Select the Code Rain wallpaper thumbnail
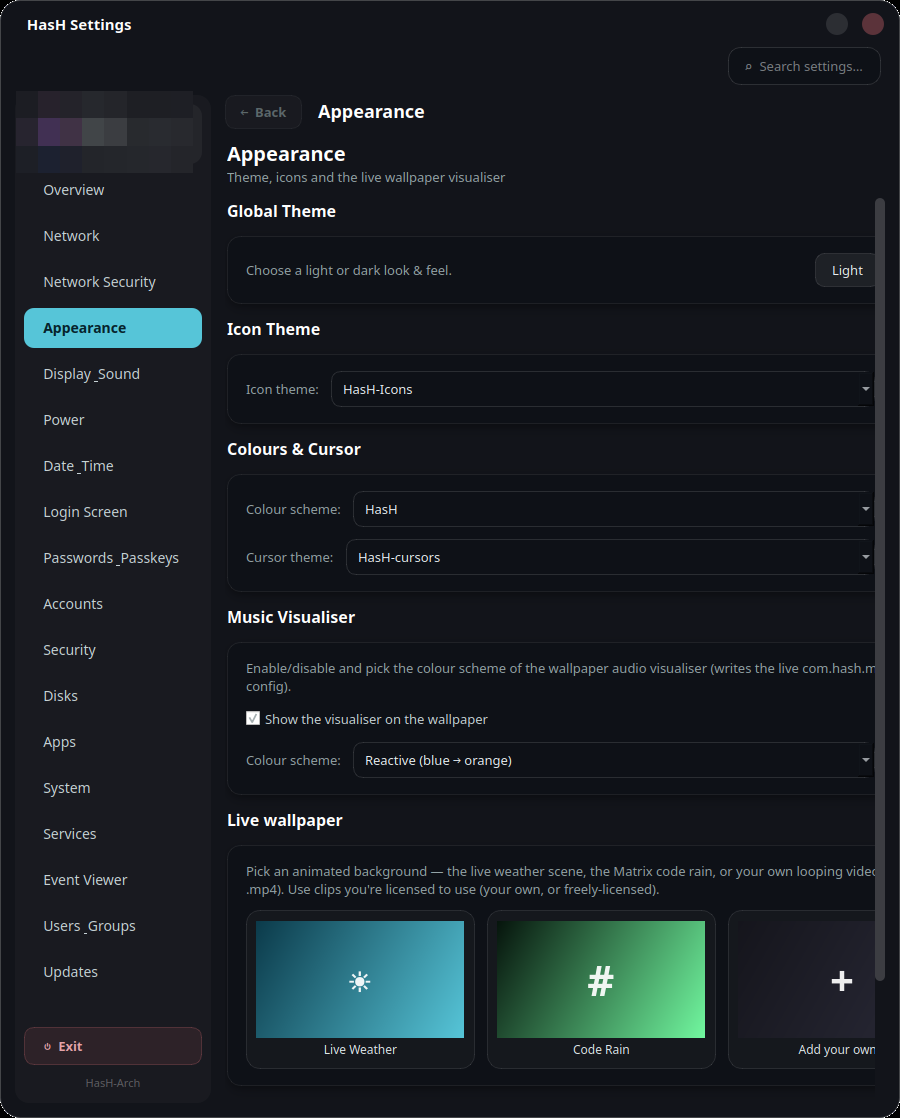The image size is (900, 1118). [600, 979]
